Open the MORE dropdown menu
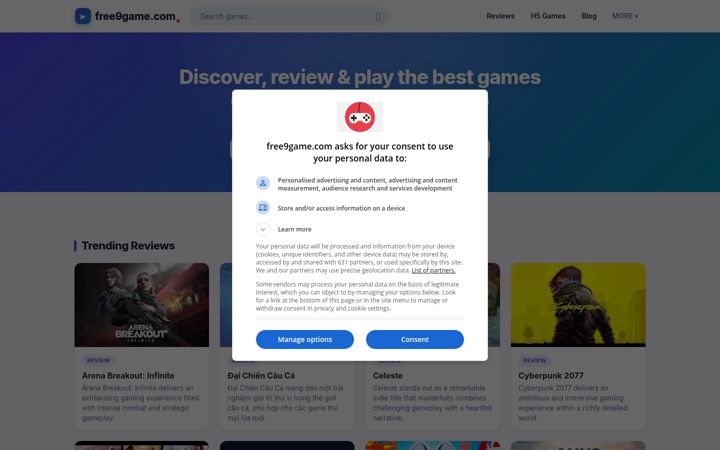 [x=625, y=16]
